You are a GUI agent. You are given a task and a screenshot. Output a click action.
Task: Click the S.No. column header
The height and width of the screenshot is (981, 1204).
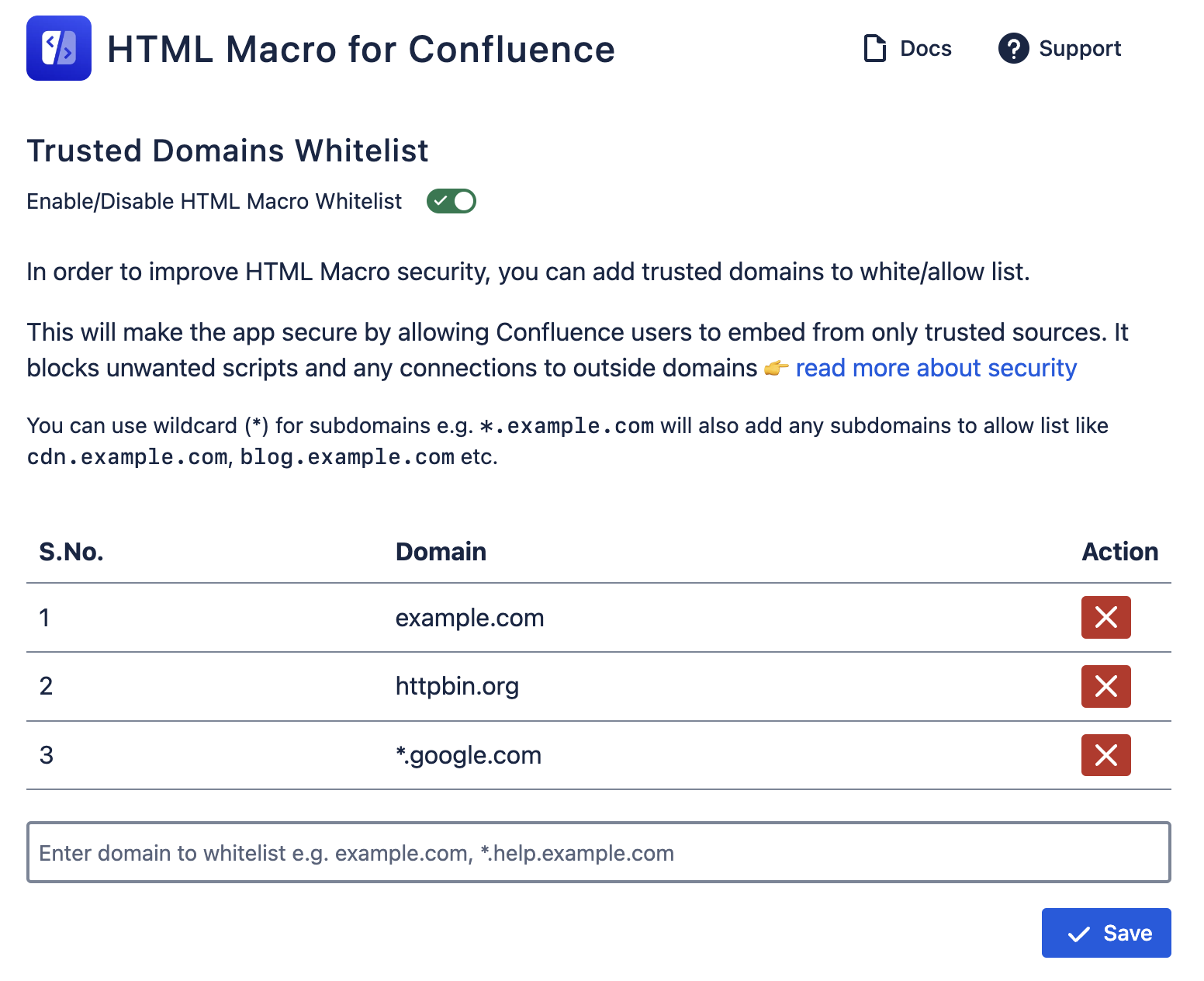pyautogui.click(x=71, y=551)
